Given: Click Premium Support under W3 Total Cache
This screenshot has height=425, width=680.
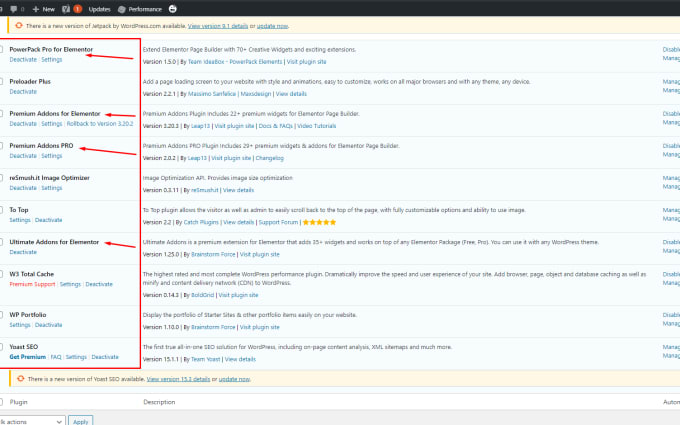Looking at the screenshot, I should click(33, 284).
